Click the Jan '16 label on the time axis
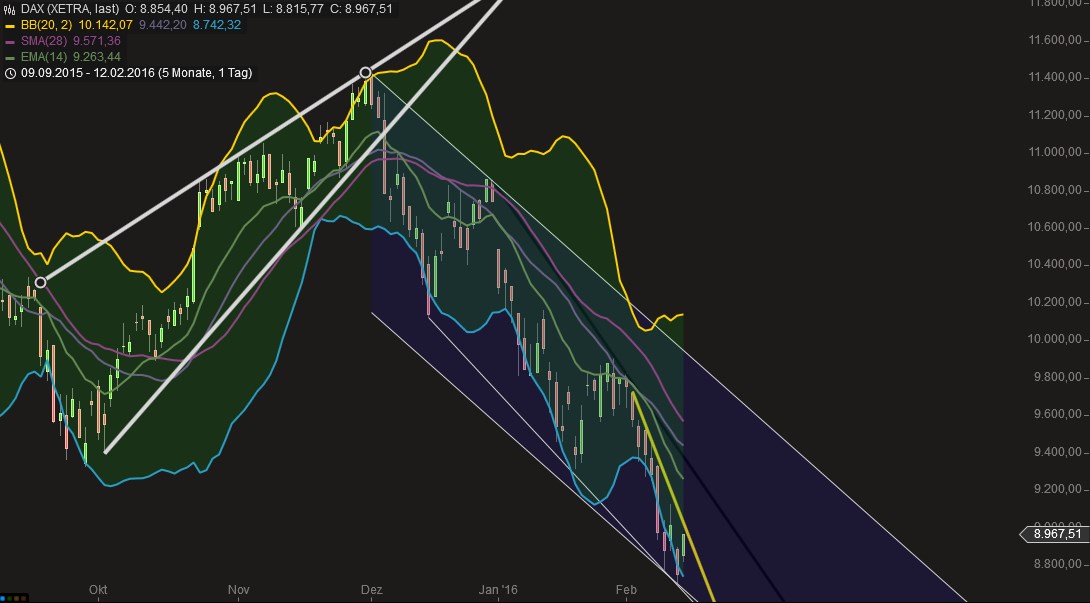1090x603 pixels. tap(496, 590)
